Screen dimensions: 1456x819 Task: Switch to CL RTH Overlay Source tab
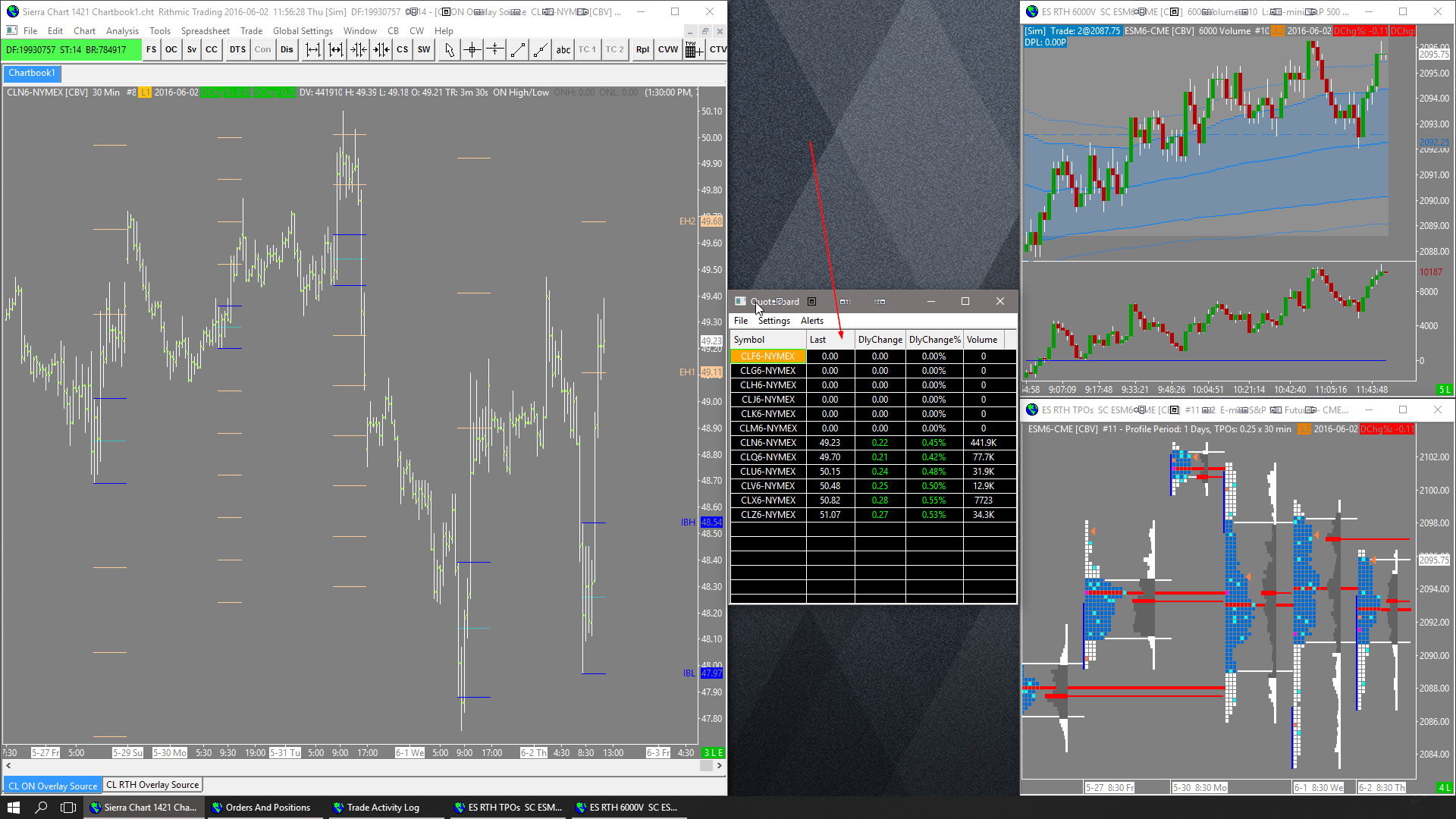coord(152,785)
